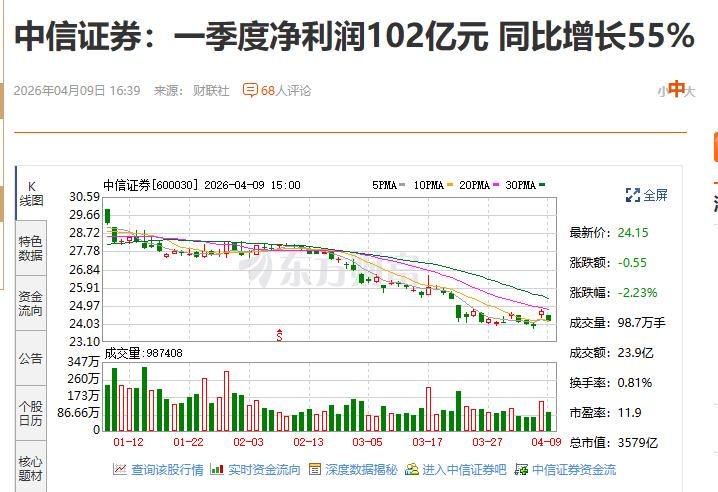Click the 20PMA legend swatch

click(x=496, y=185)
